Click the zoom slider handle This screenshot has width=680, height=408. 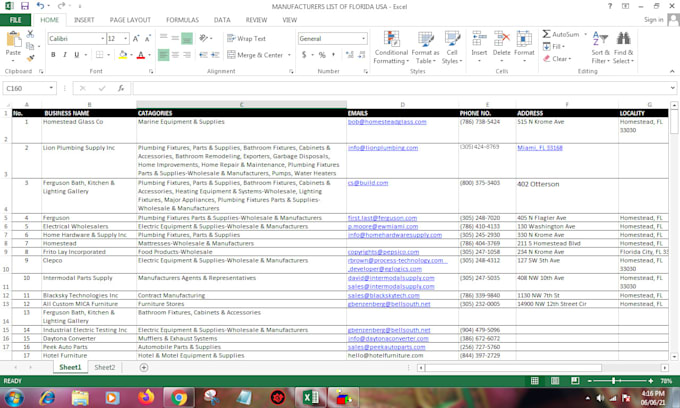(x=613, y=381)
